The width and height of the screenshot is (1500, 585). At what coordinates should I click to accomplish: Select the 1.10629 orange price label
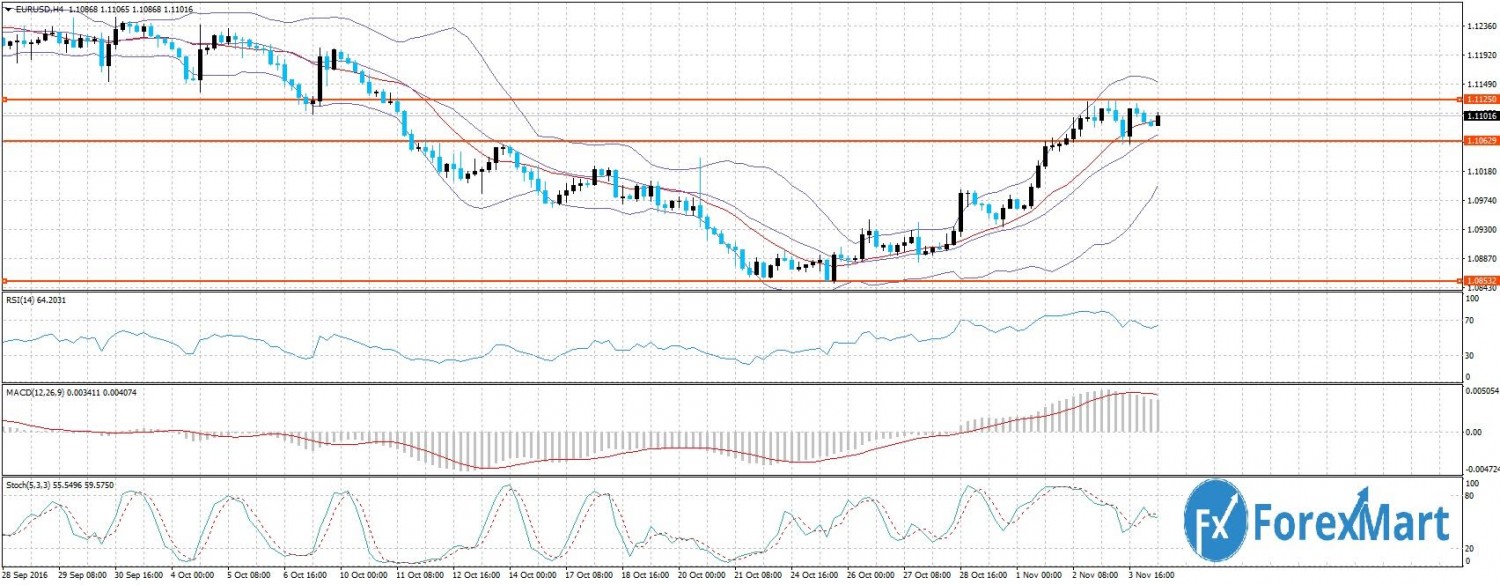[1479, 141]
